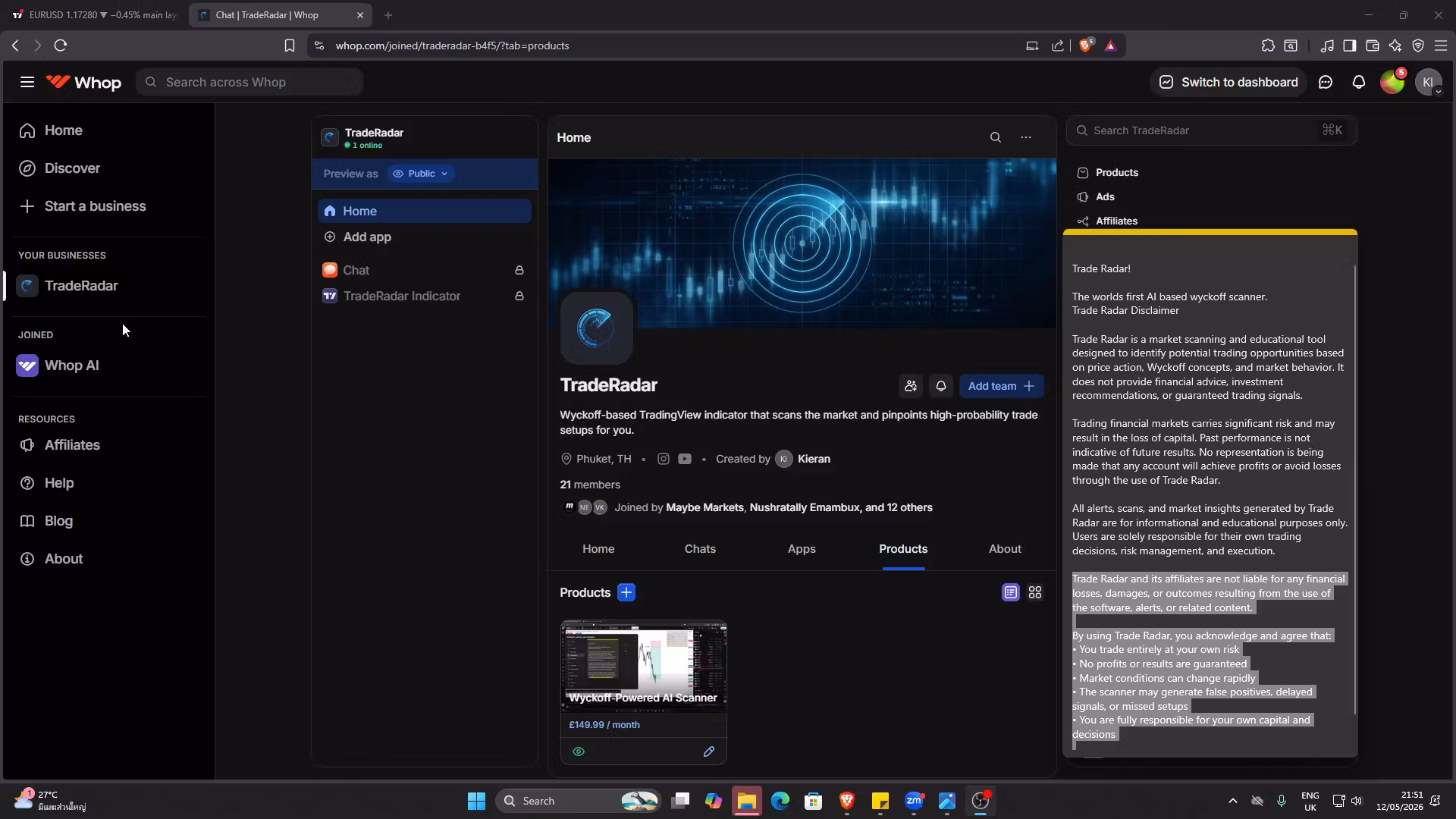The image size is (1456, 819).
Task: Open Blog in Resources
Action: (108, 521)
